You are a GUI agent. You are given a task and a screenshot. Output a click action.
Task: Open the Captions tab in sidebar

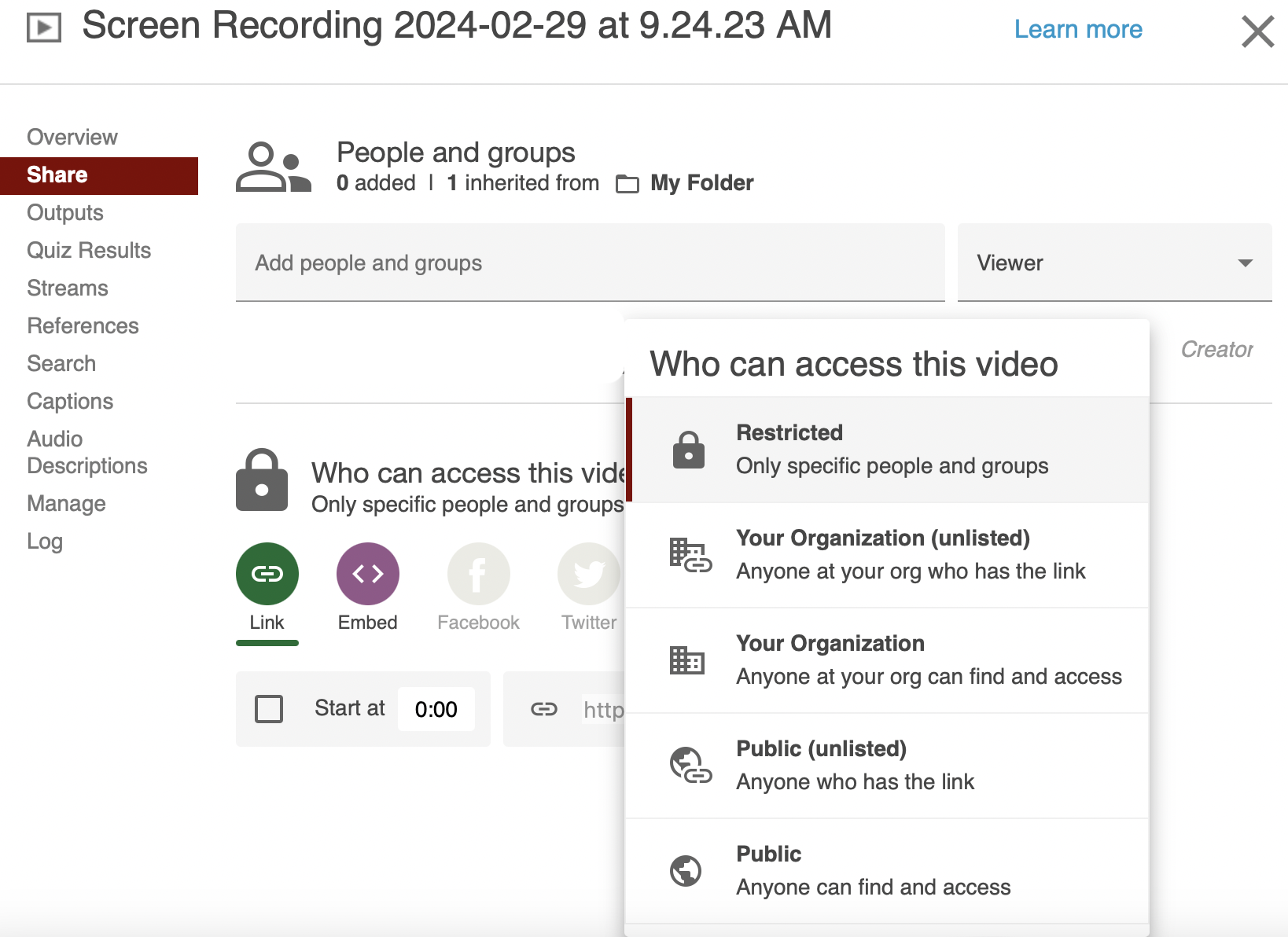point(70,401)
